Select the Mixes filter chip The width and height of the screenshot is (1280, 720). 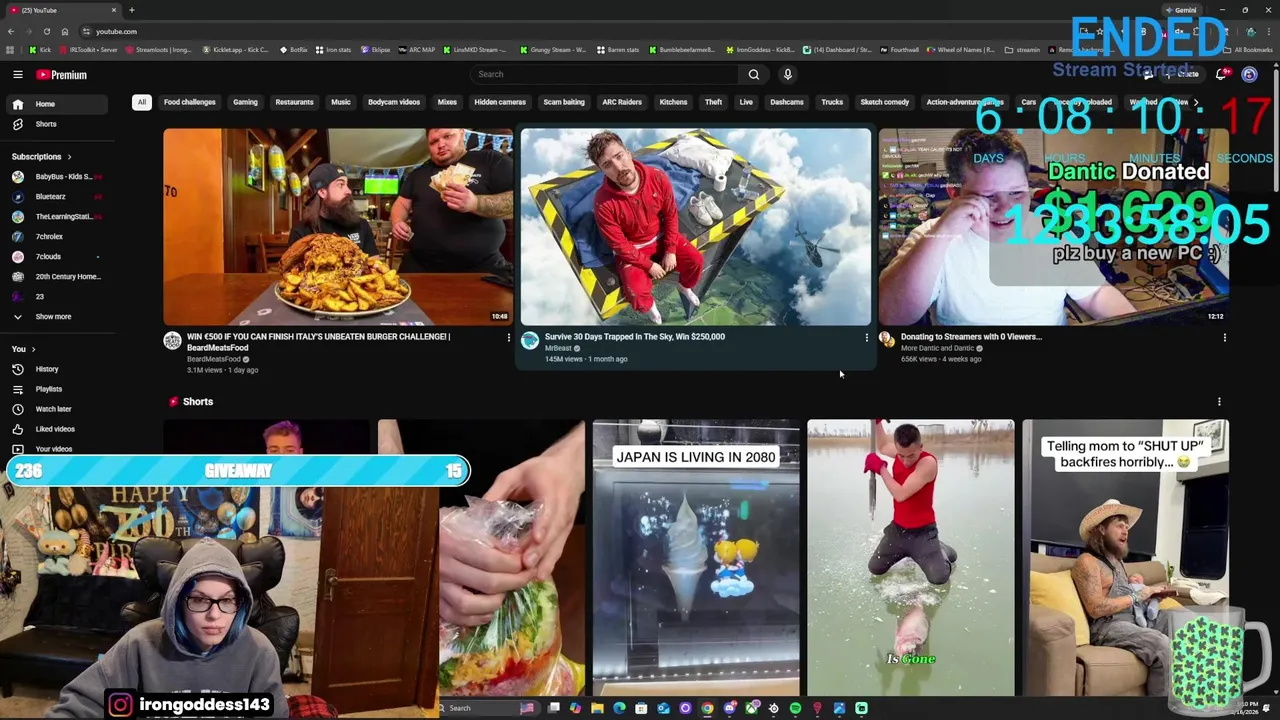[447, 102]
